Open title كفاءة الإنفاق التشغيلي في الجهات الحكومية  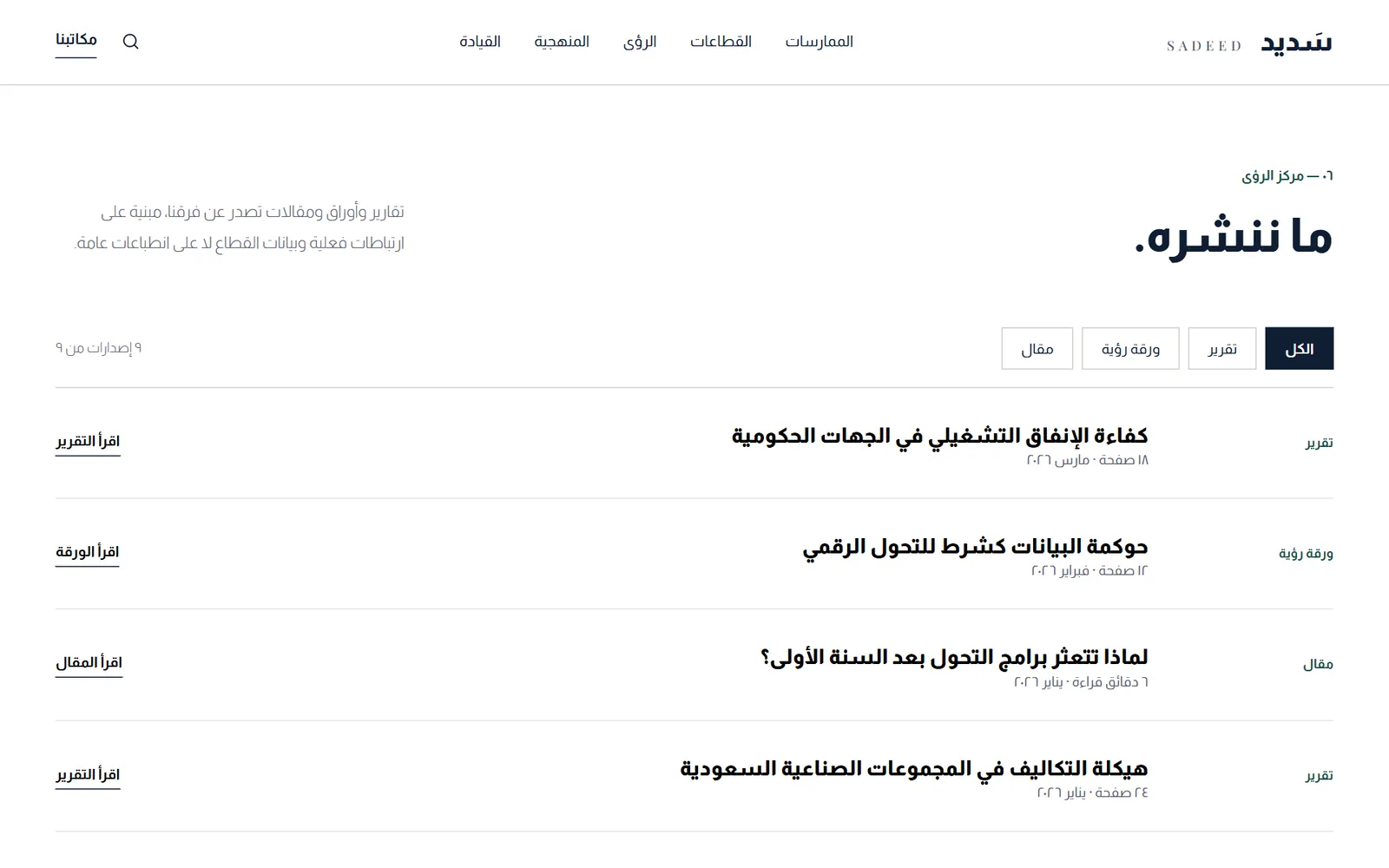[x=939, y=436]
